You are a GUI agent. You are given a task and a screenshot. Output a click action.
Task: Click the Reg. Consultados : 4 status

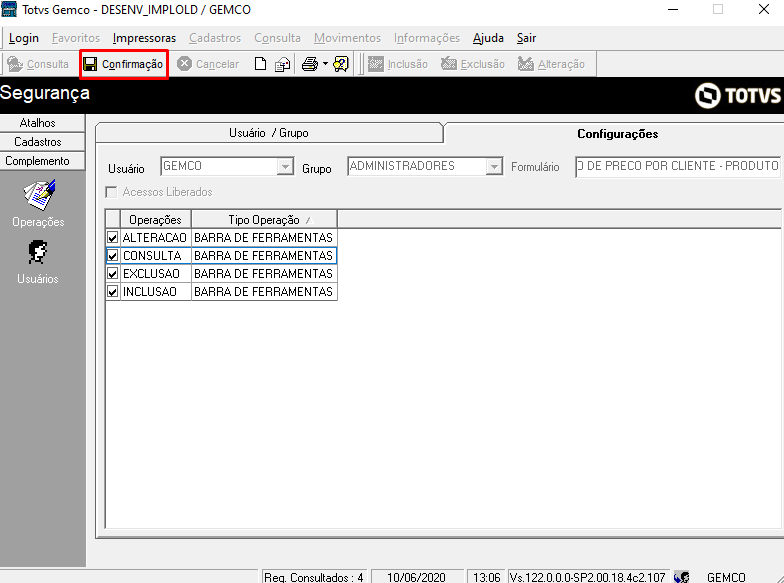pyautogui.click(x=314, y=577)
